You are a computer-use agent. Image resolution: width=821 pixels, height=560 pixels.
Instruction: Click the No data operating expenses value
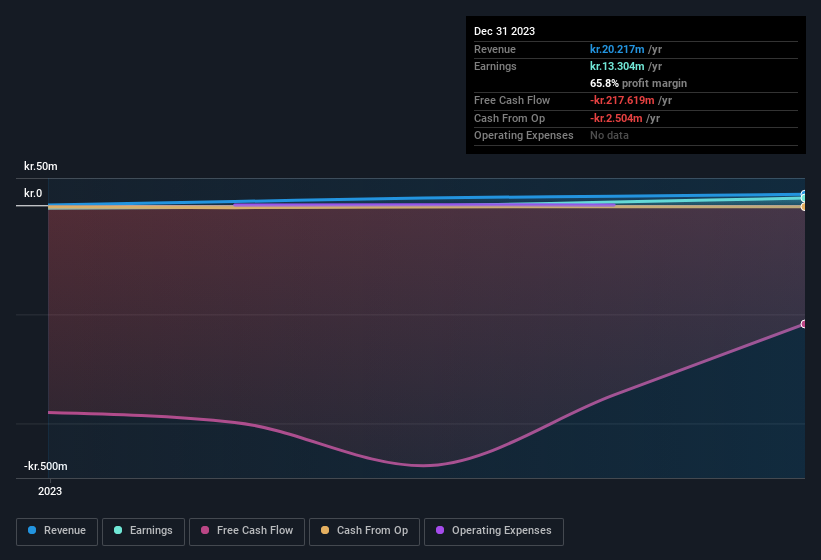coord(609,136)
